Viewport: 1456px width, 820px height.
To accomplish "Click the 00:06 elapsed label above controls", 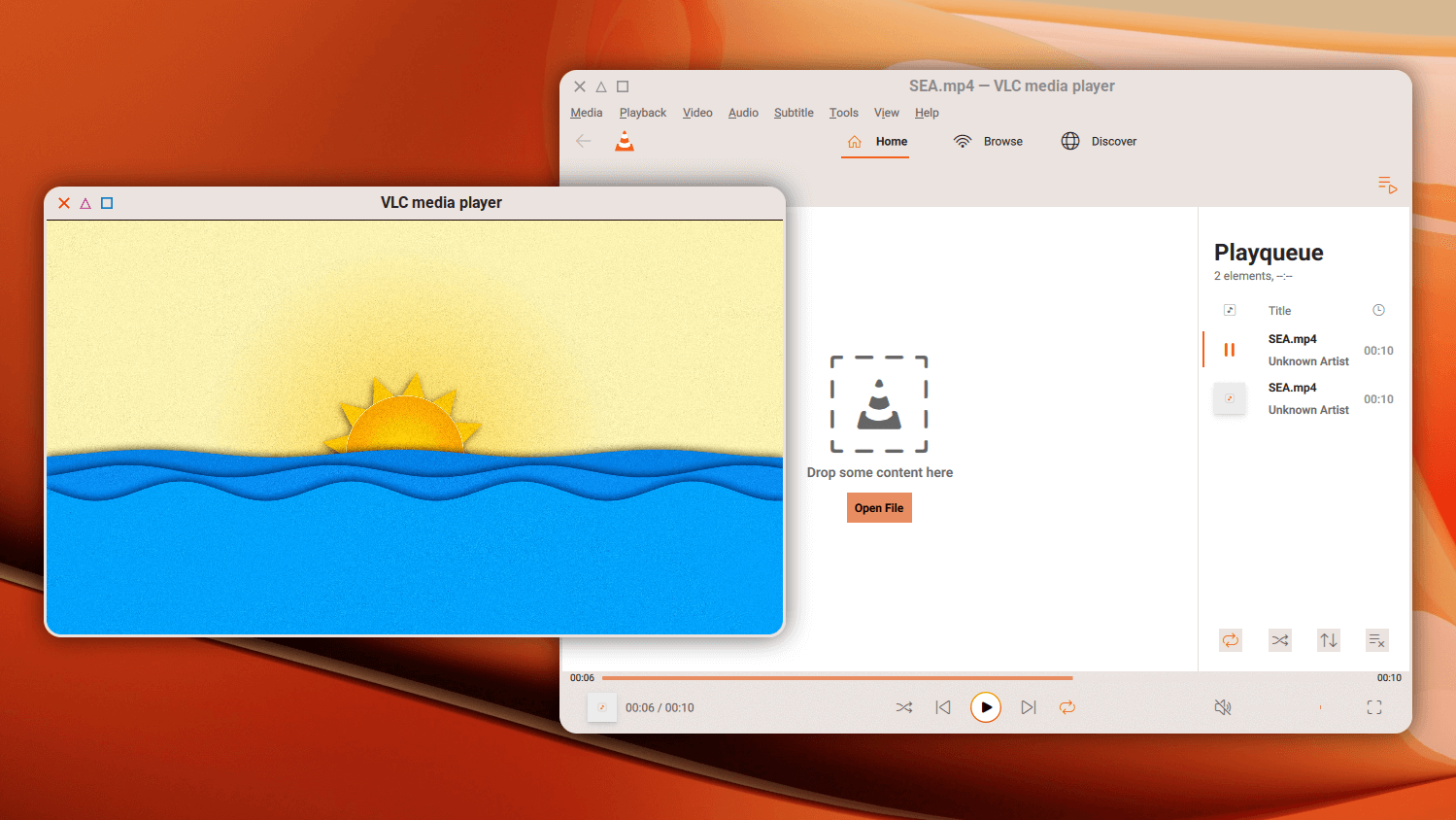I will tap(582, 678).
